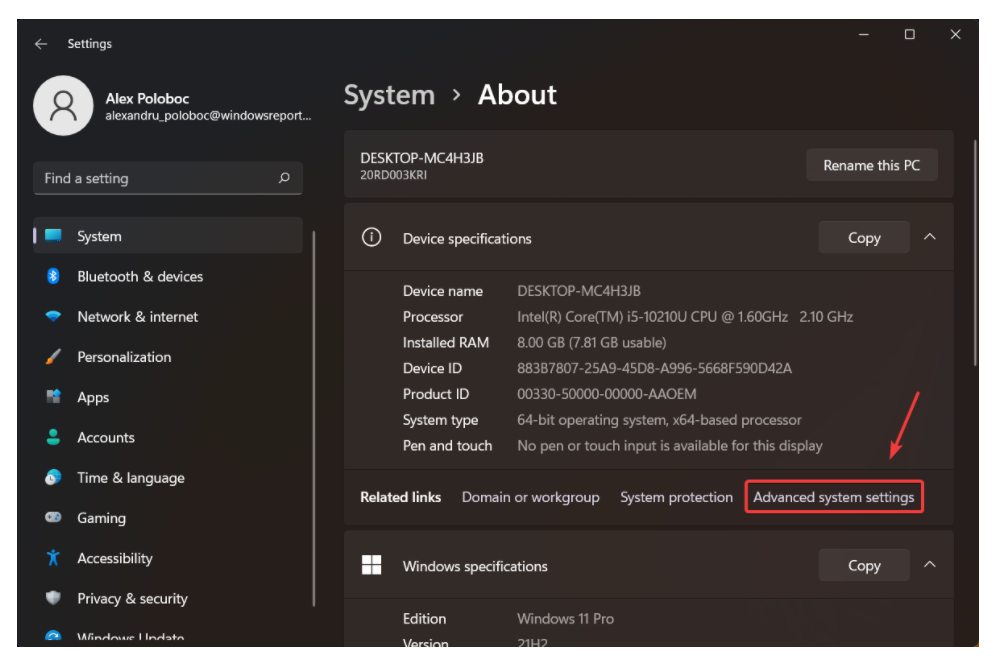Click the Personalization paintbrush icon
997x663 pixels.
click(52, 357)
